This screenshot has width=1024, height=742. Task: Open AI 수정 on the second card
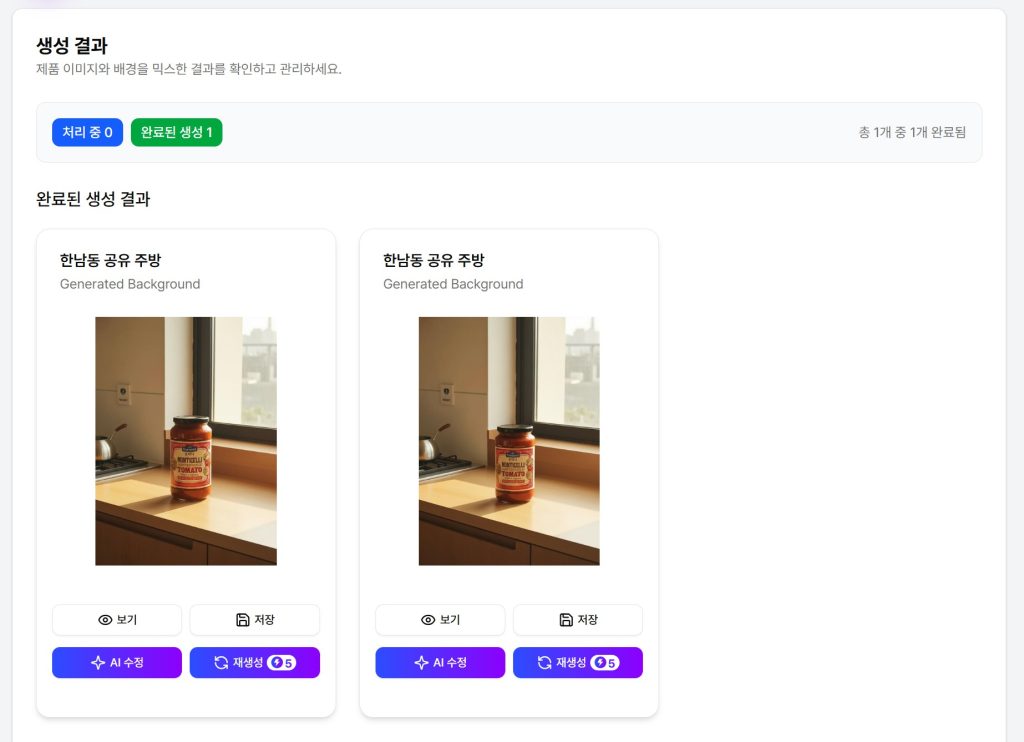pos(440,663)
